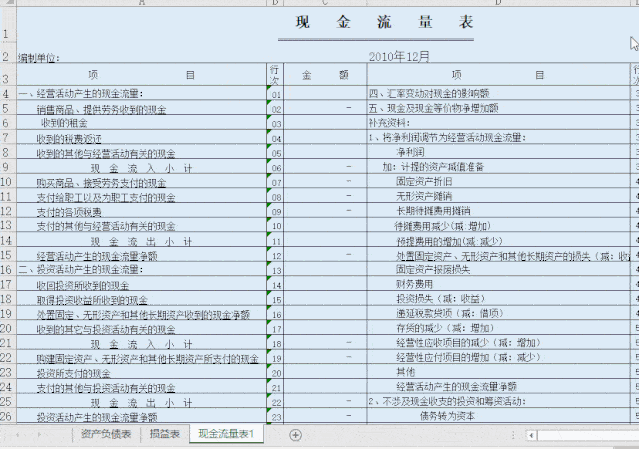The height and width of the screenshot is (449, 639).
Task: Select cell 收到的其他与经营活动有关的现金
Action: [141, 152]
